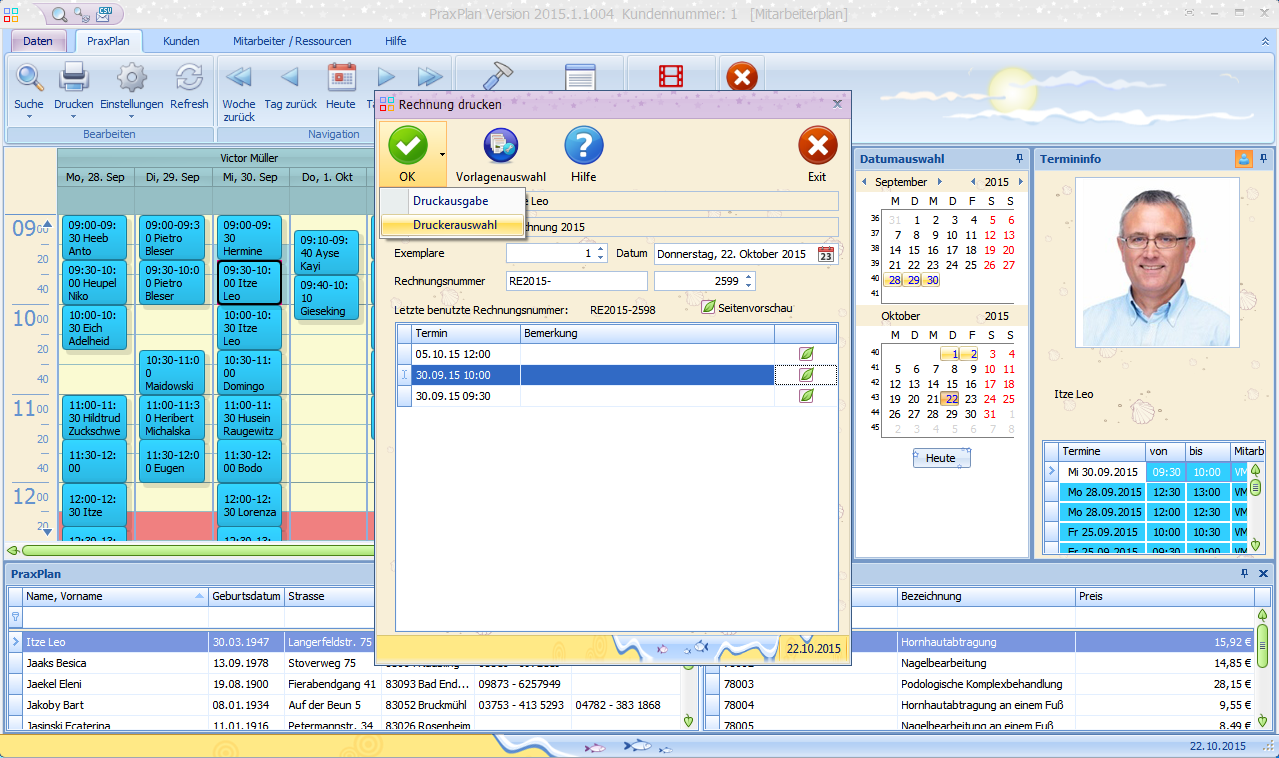This screenshot has width=1279, height=758.
Task: Confirm with the green OK checkmark
Action: (407, 147)
